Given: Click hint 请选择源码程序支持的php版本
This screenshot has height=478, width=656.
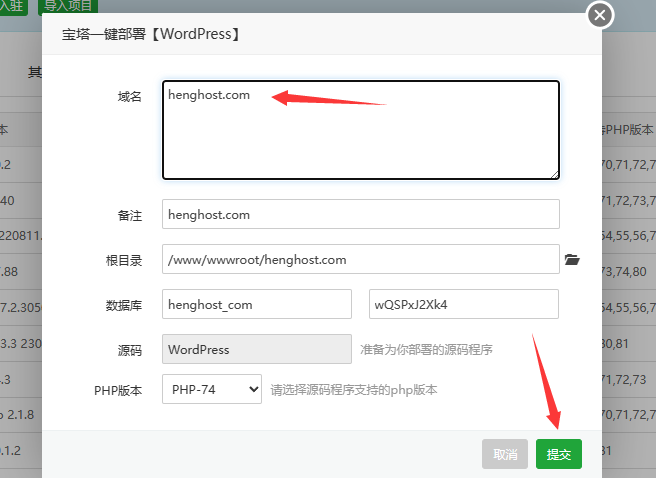Looking at the screenshot, I should [354, 390].
